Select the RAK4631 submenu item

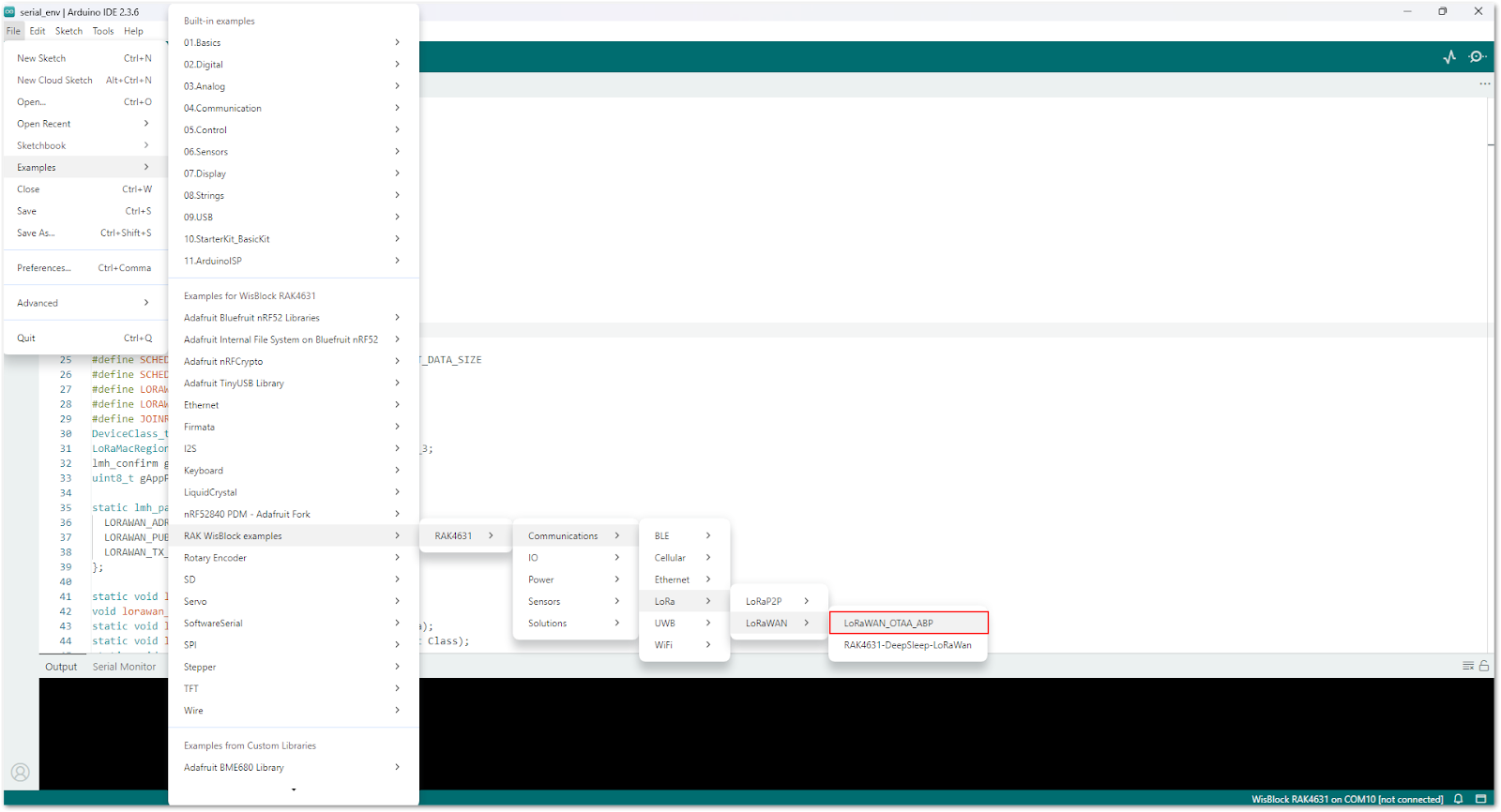[465, 536]
